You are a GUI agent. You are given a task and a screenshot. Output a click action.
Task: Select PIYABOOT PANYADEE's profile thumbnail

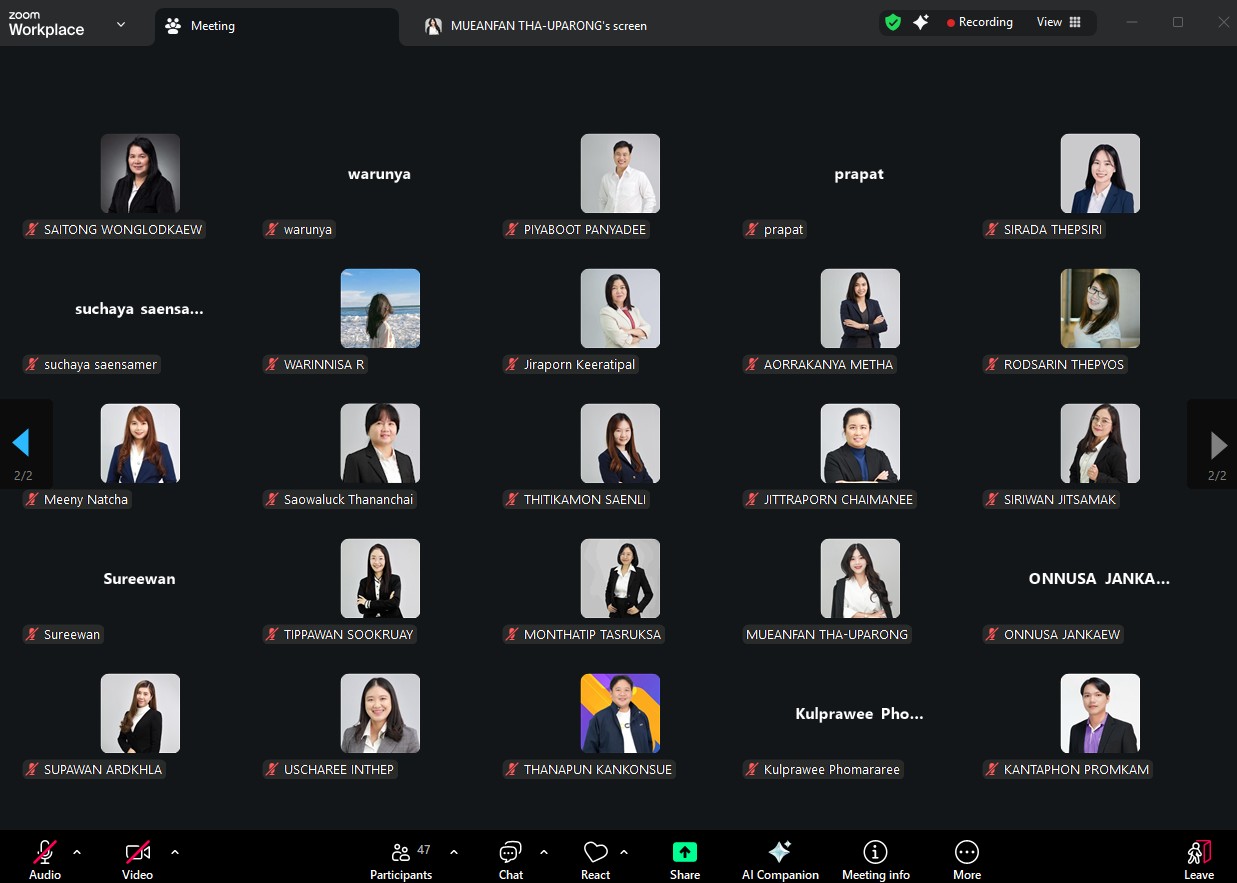coord(620,174)
